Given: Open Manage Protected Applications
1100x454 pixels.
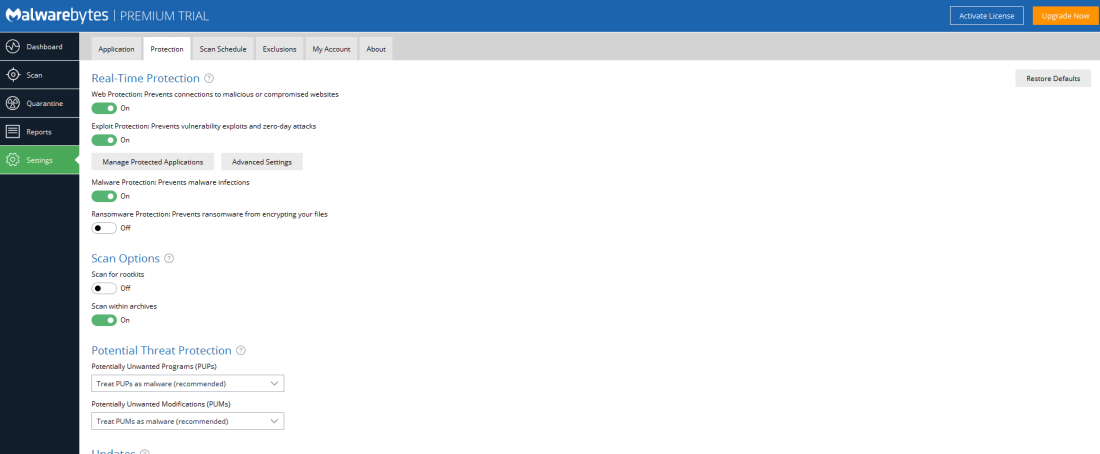Looking at the screenshot, I should click(153, 161).
